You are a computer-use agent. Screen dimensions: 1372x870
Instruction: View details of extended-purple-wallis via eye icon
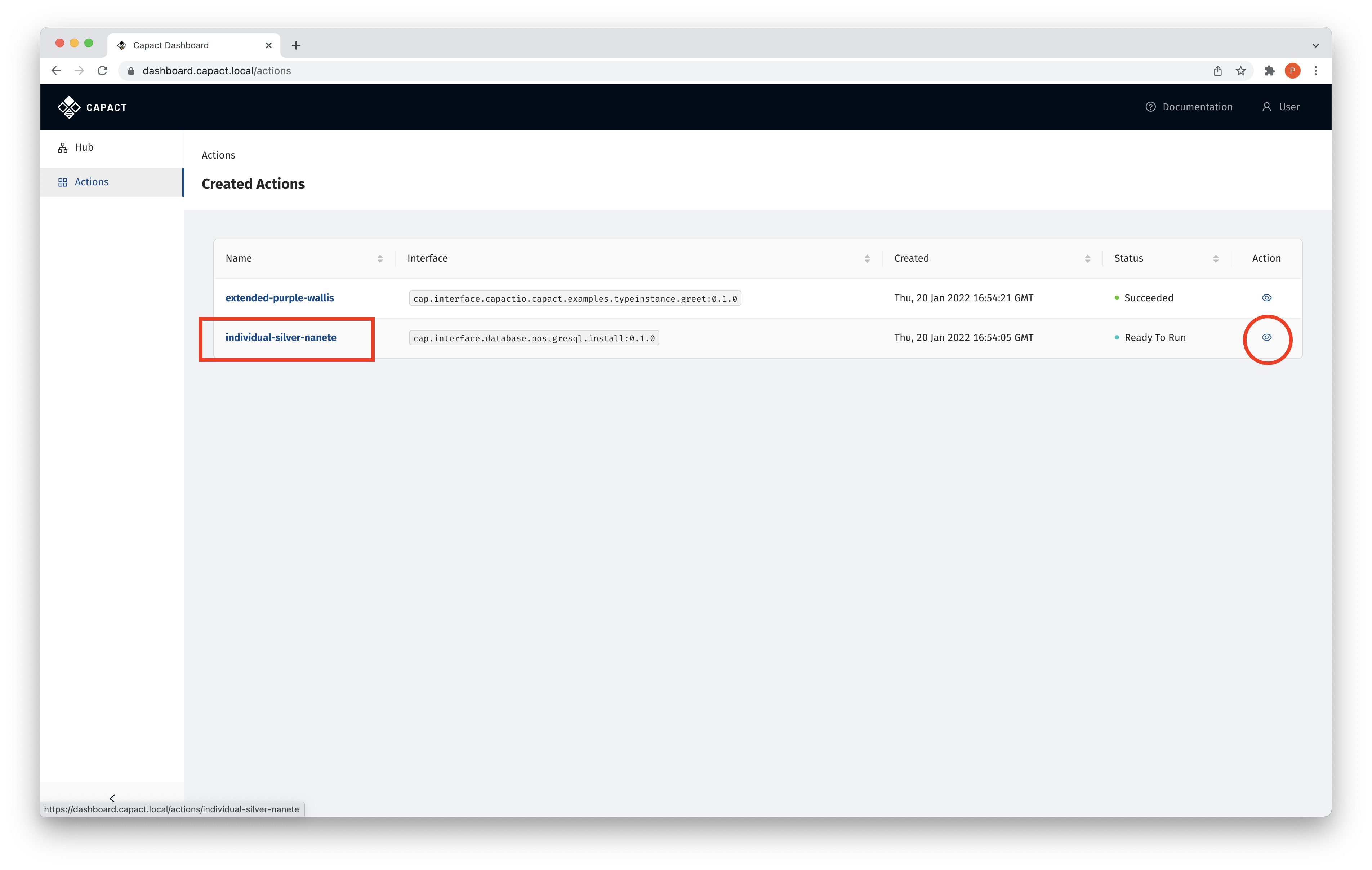point(1267,297)
